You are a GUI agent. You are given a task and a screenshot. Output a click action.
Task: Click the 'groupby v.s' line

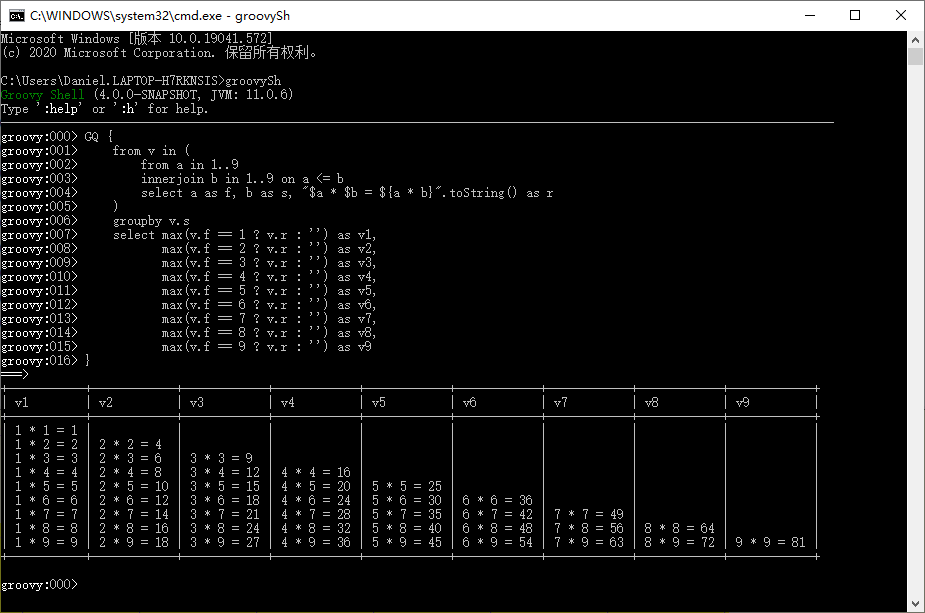(151, 221)
